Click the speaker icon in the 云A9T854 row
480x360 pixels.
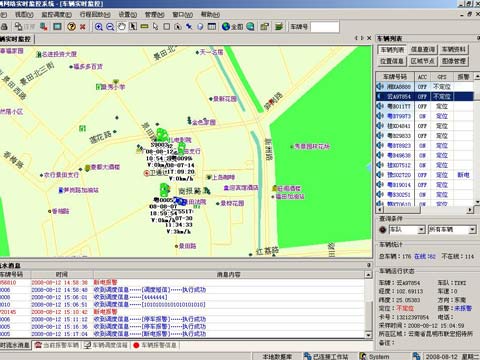(380, 96)
